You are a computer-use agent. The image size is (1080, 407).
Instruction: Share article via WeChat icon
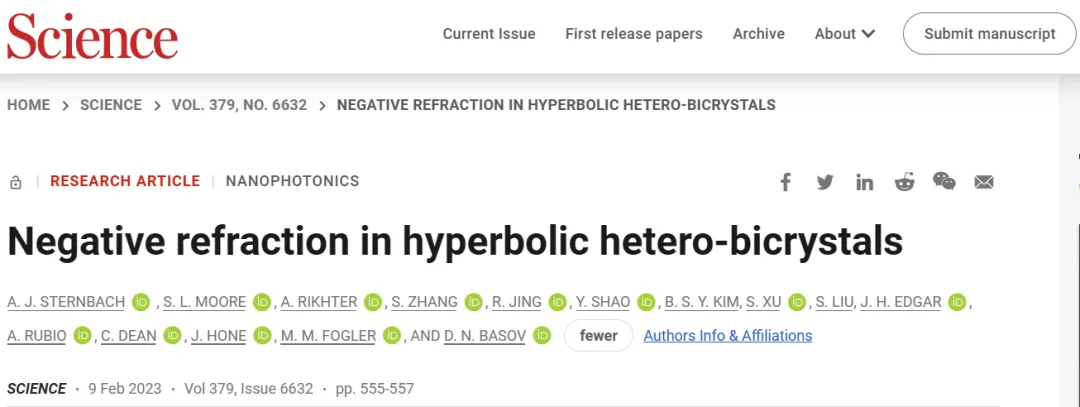coord(944,181)
